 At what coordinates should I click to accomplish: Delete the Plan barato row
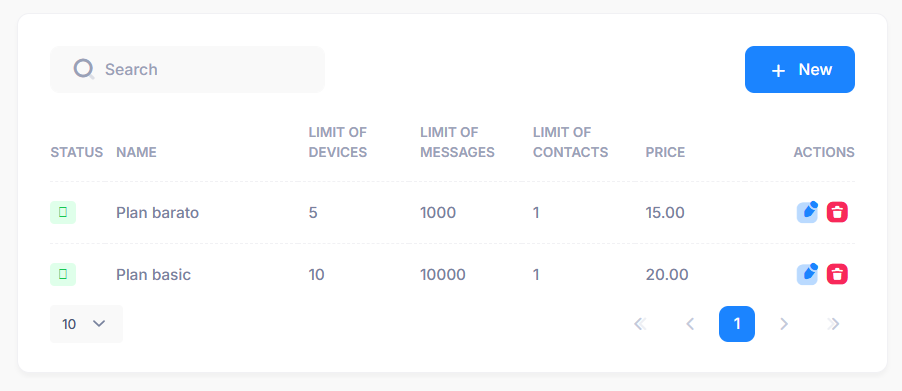(x=838, y=212)
